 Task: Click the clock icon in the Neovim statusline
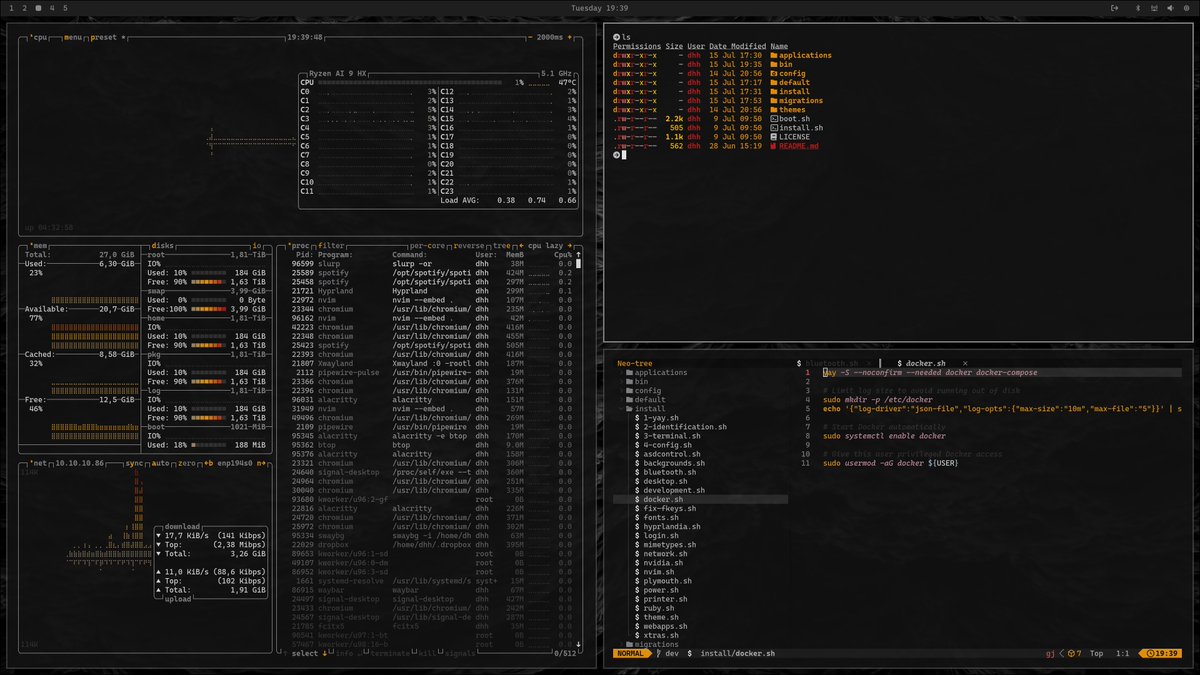click(1150, 652)
